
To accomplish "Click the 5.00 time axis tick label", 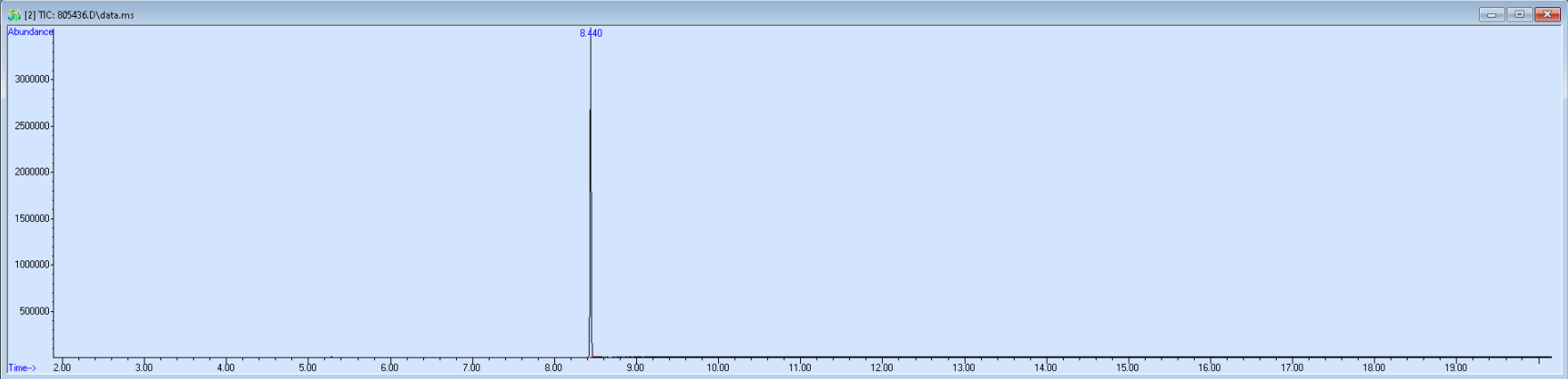I will pos(307,367).
